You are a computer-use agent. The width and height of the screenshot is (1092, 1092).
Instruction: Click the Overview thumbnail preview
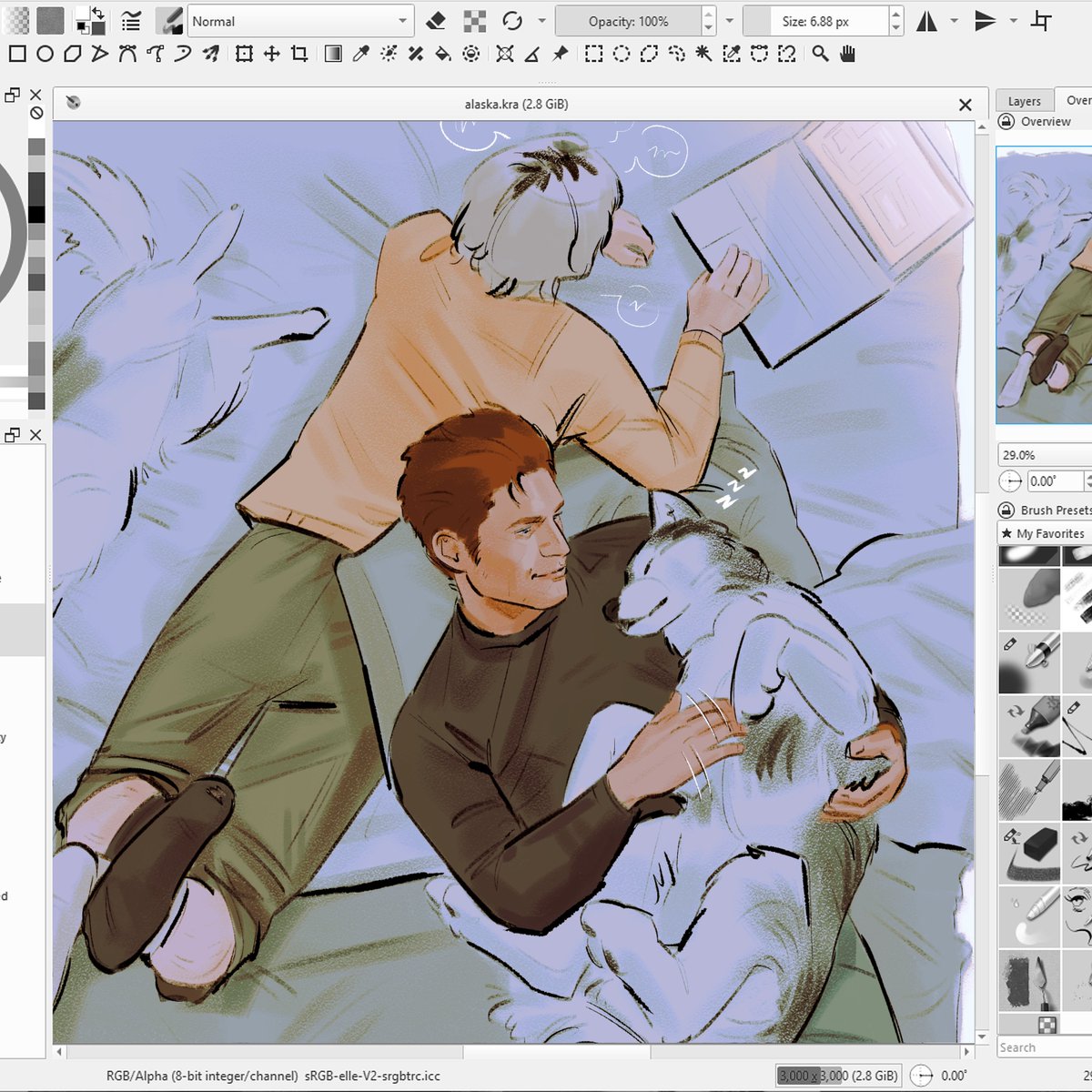click(x=1045, y=286)
